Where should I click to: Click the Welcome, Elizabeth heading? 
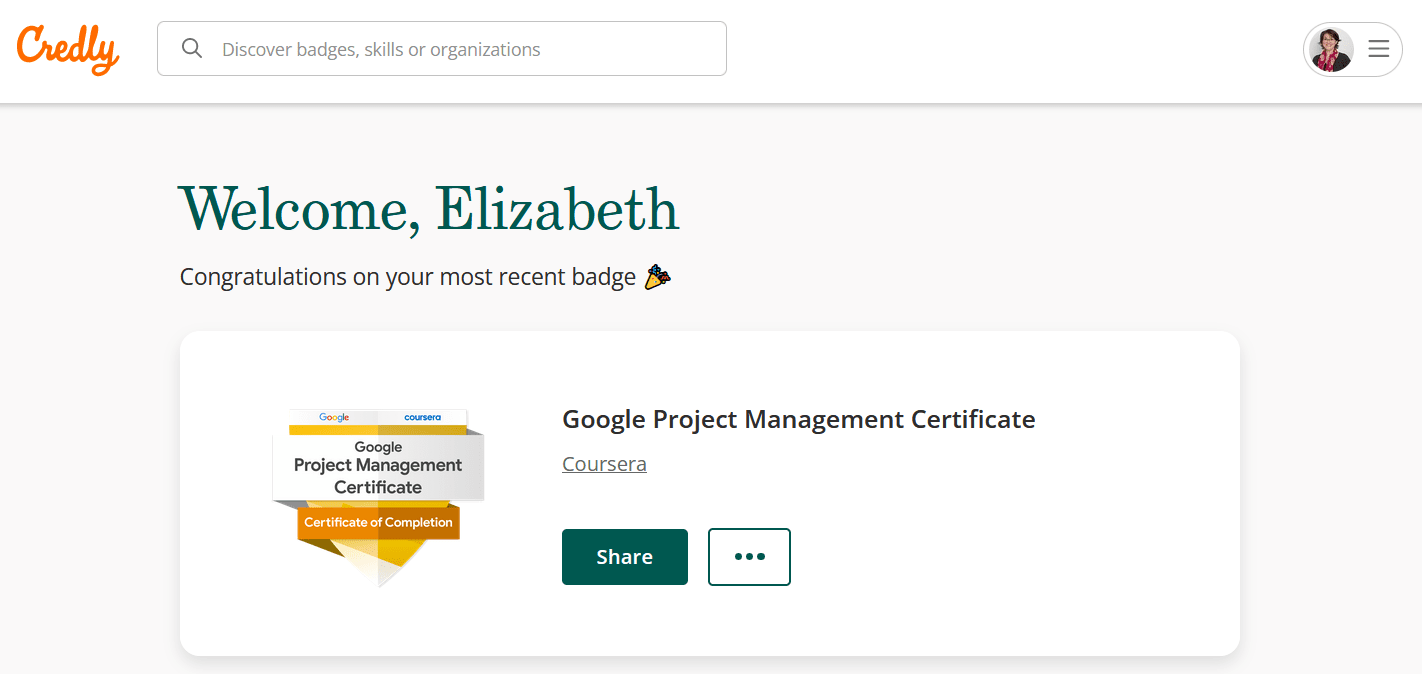click(430, 210)
